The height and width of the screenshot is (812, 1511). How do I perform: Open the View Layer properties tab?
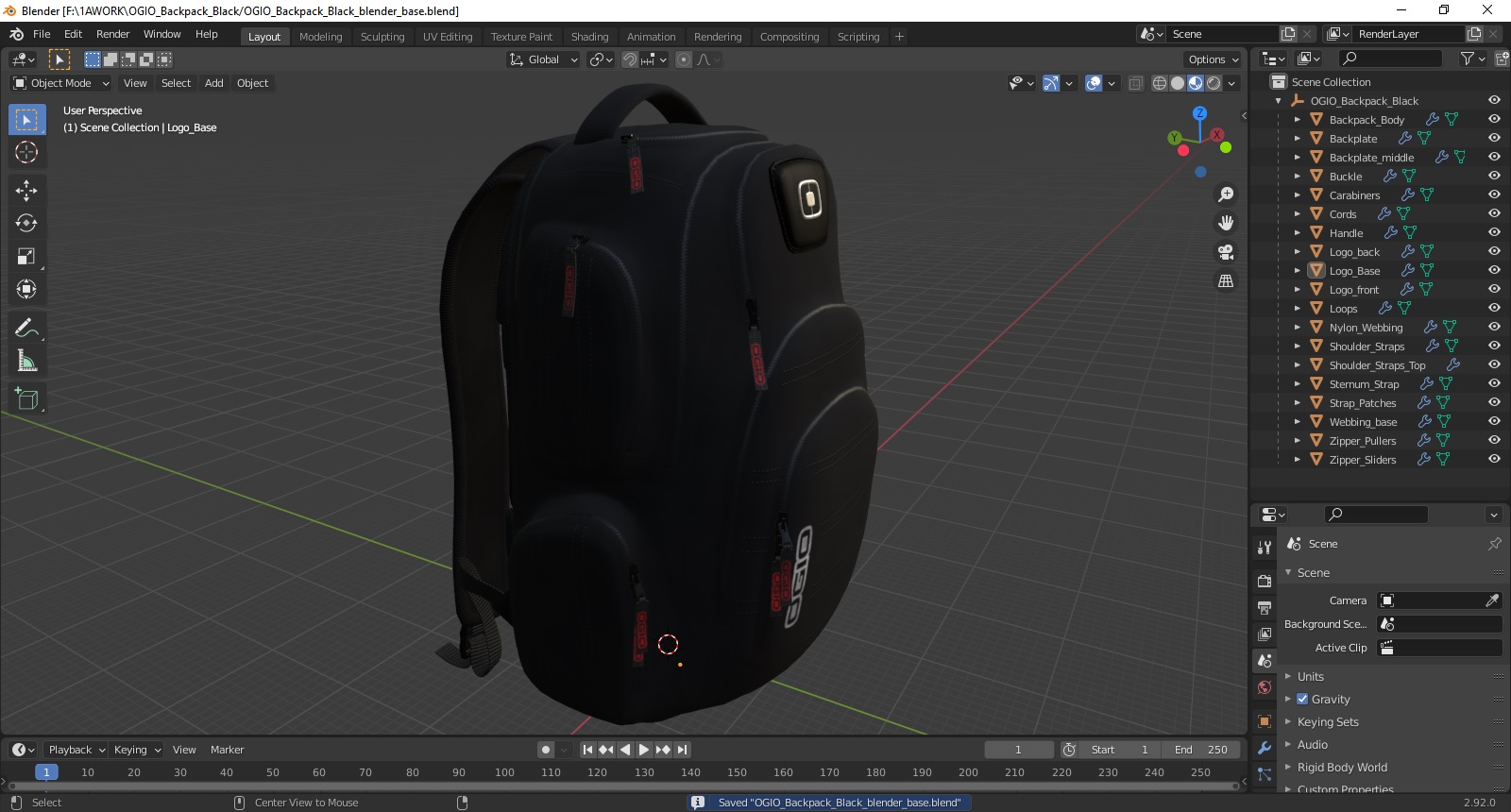tap(1265, 634)
